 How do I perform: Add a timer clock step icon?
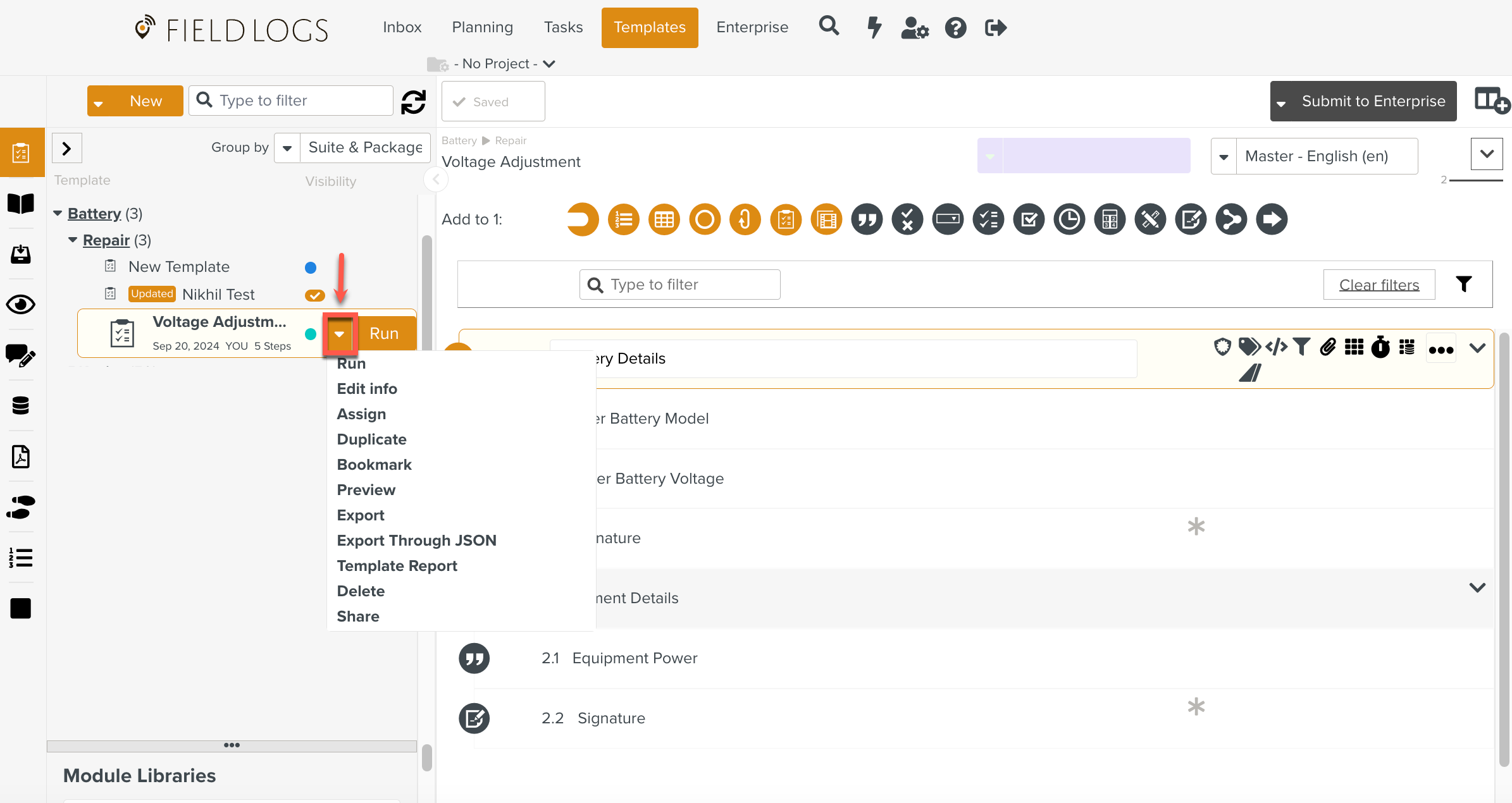coord(1069,220)
